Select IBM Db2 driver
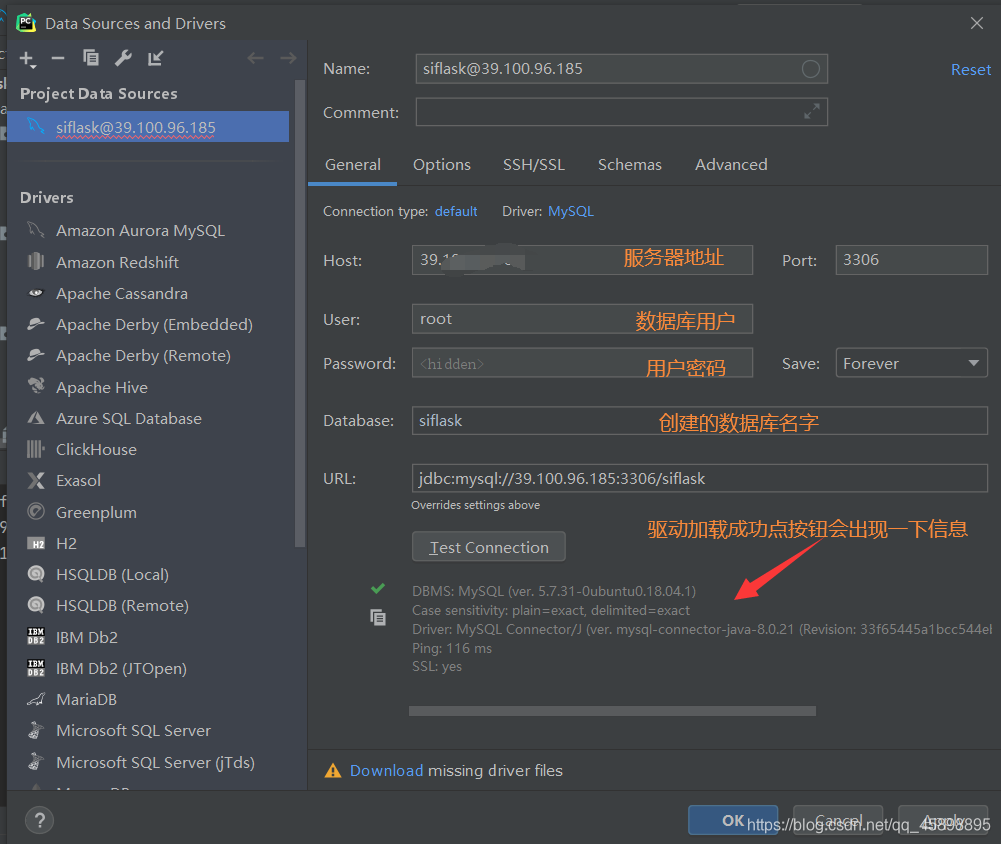Screen dimensions: 1001x844 tap(87, 637)
